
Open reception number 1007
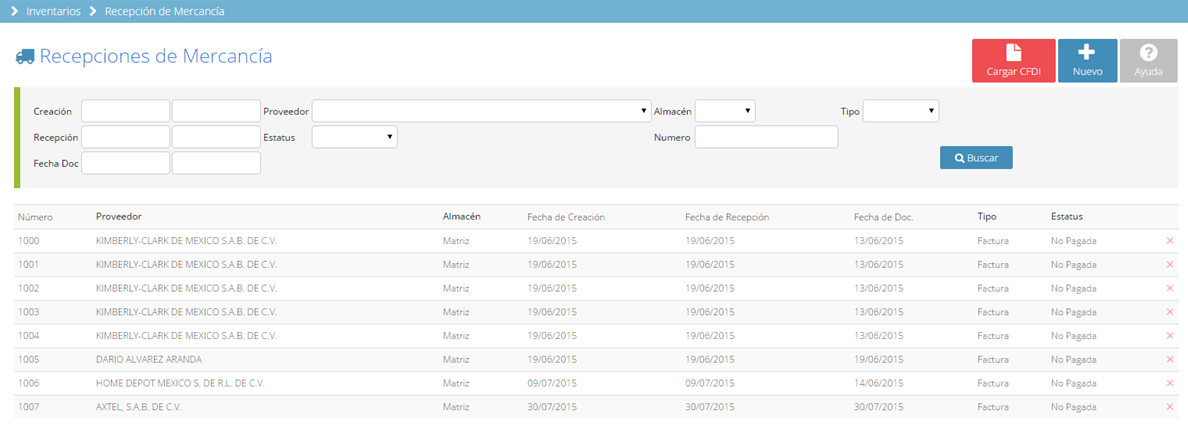(29, 406)
